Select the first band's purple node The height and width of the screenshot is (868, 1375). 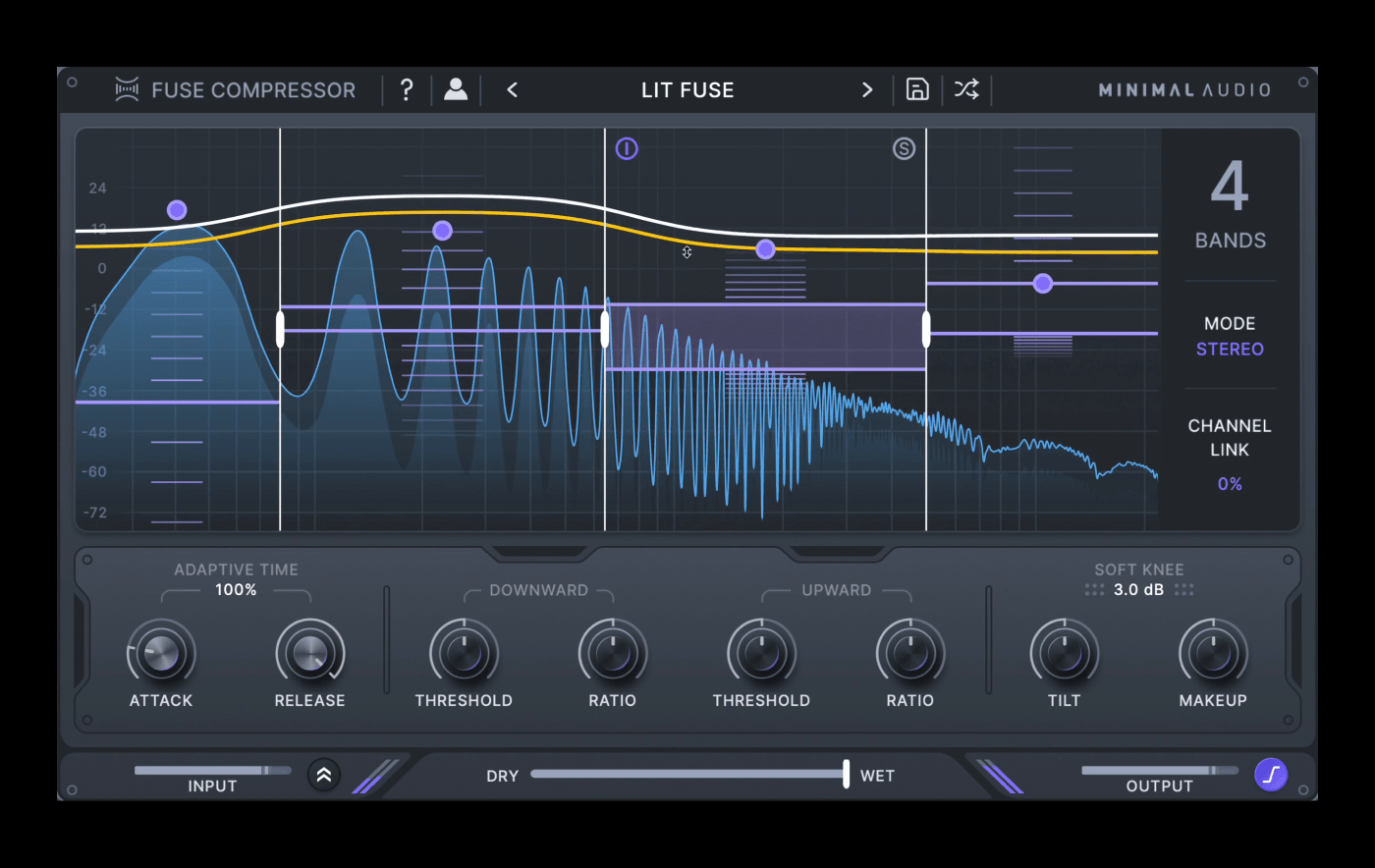click(177, 210)
